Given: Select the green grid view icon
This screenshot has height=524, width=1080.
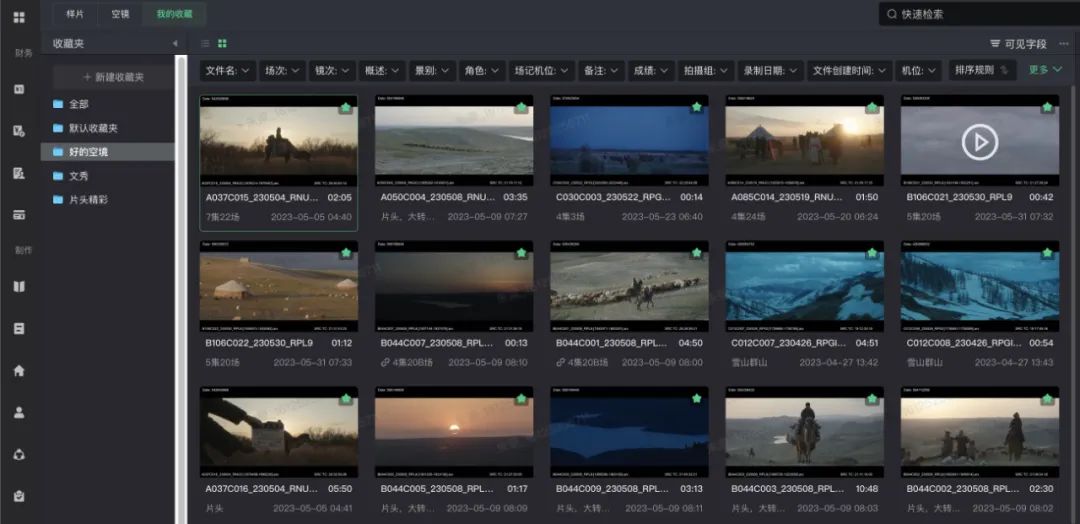Looking at the screenshot, I should pyautogui.click(x=222, y=43).
